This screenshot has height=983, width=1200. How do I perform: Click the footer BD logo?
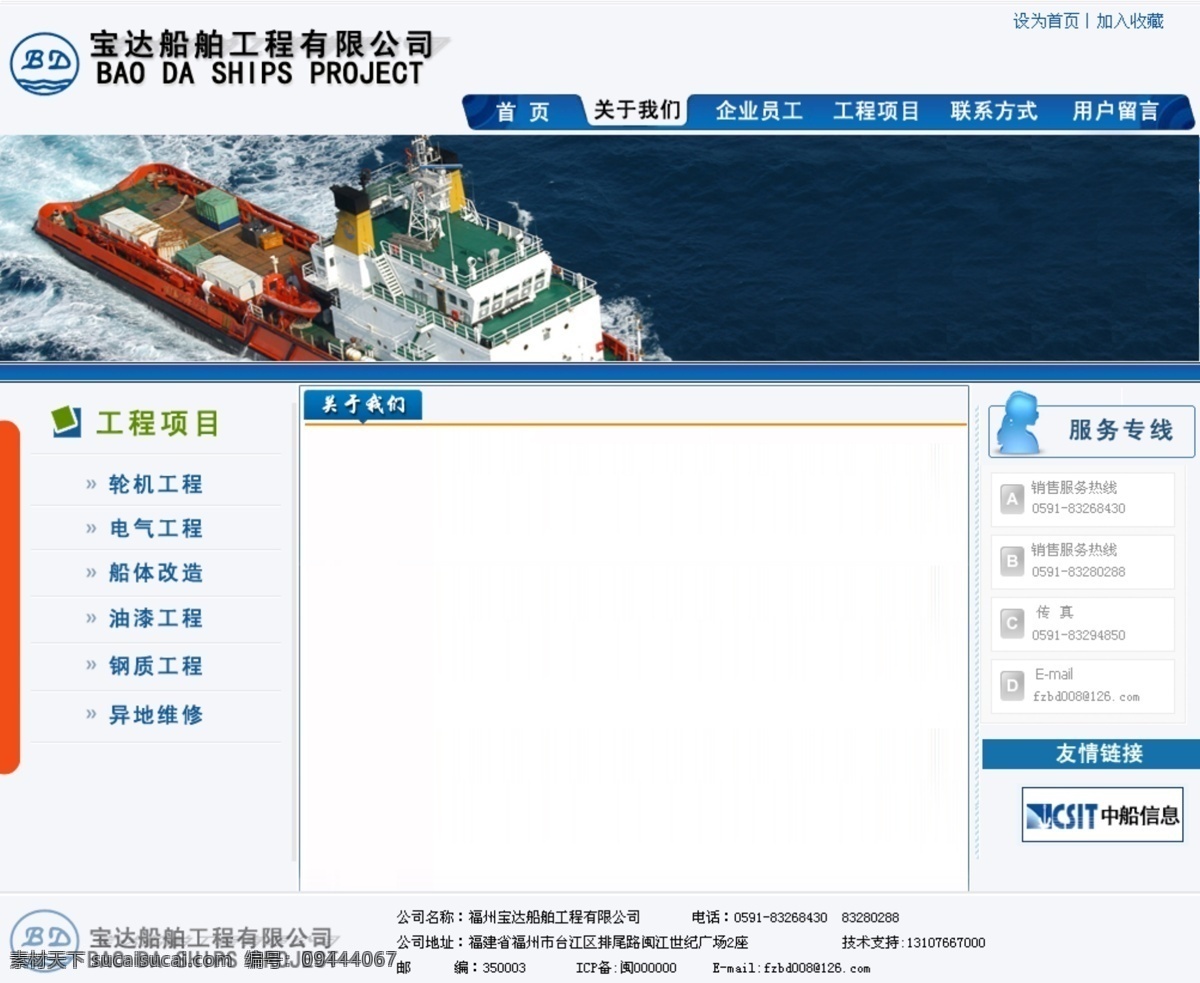(44, 940)
